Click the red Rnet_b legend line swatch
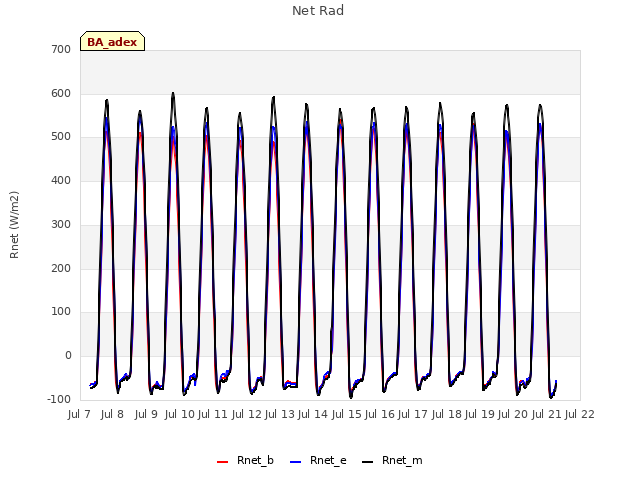640x480 pixels. pos(222,462)
